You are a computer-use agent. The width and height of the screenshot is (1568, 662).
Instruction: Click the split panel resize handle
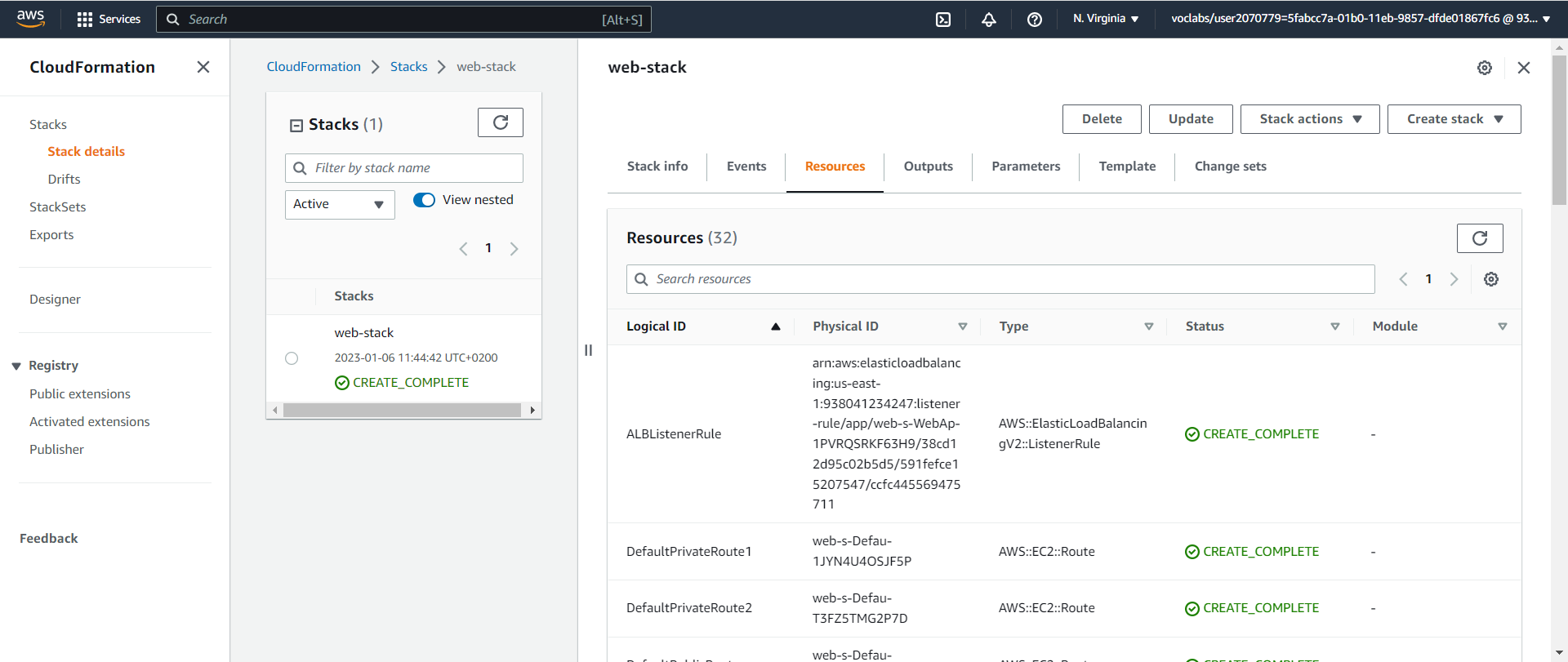[x=588, y=350]
